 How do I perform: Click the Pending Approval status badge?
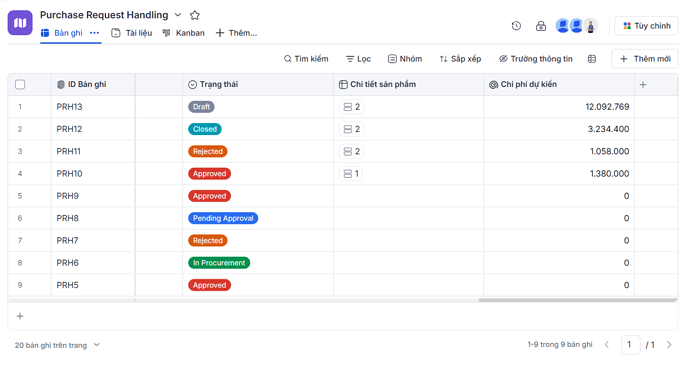tap(223, 218)
